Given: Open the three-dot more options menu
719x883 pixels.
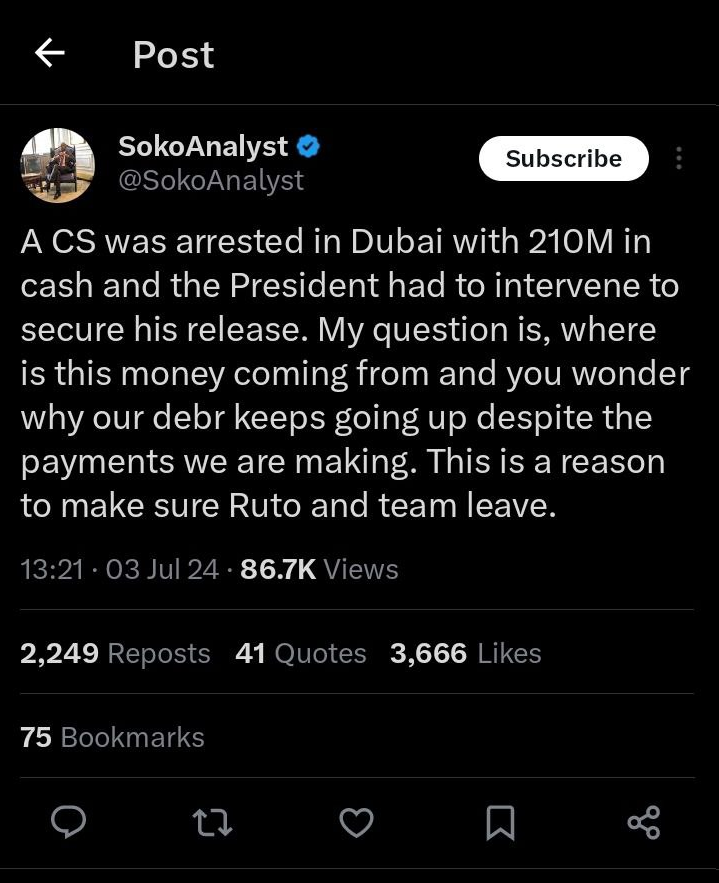Looking at the screenshot, I should [680, 159].
